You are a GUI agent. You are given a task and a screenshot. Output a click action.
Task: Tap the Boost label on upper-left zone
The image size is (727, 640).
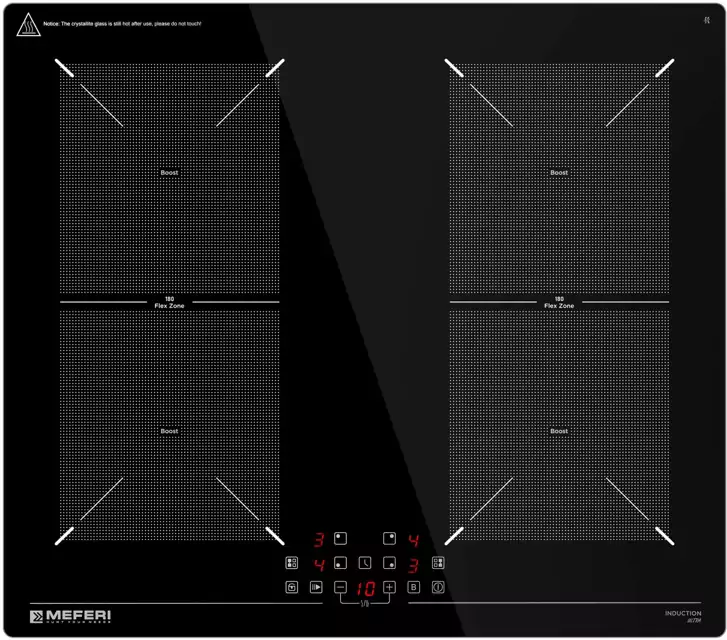click(169, 173)
